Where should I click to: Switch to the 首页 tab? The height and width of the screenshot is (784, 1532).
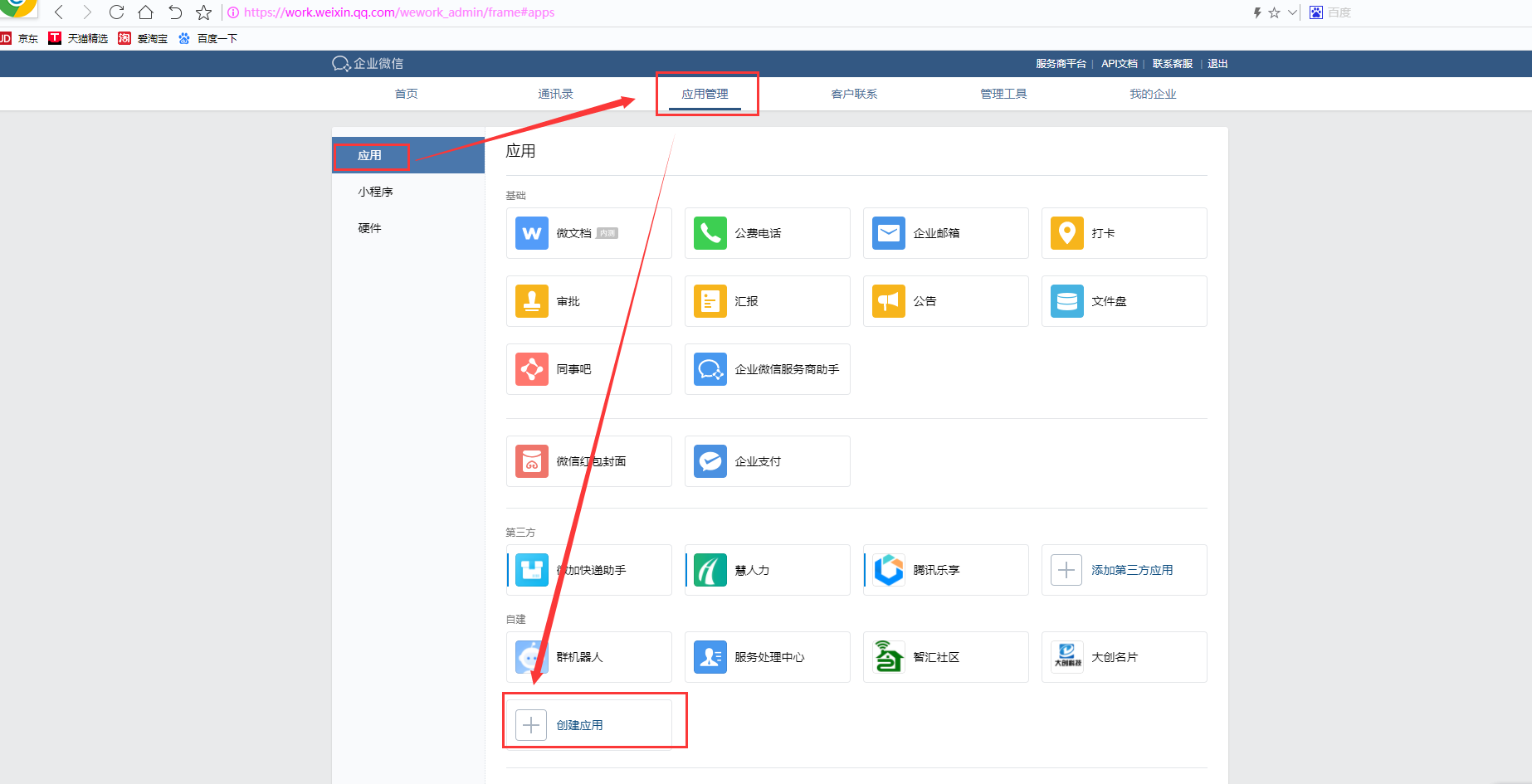click(x=407, y=94)
